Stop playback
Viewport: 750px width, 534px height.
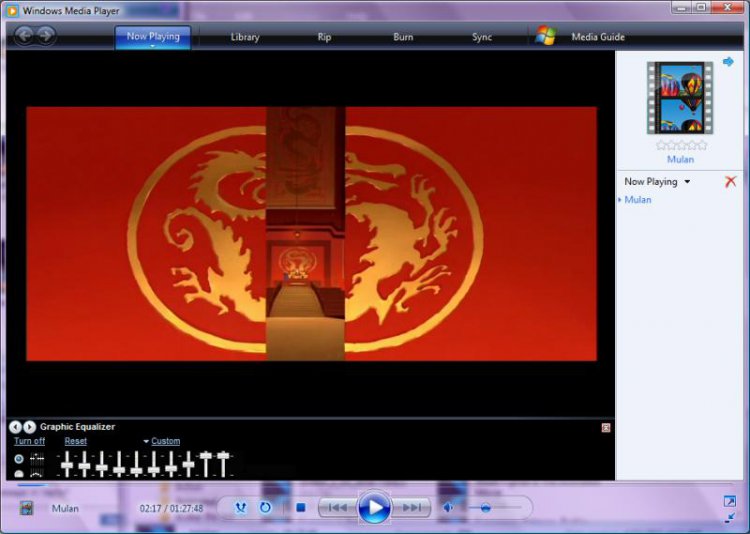click(x=300, y=507)
